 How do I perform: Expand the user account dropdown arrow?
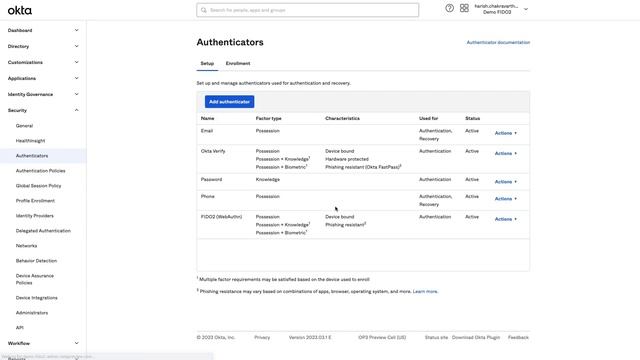(x=526, y=9)
